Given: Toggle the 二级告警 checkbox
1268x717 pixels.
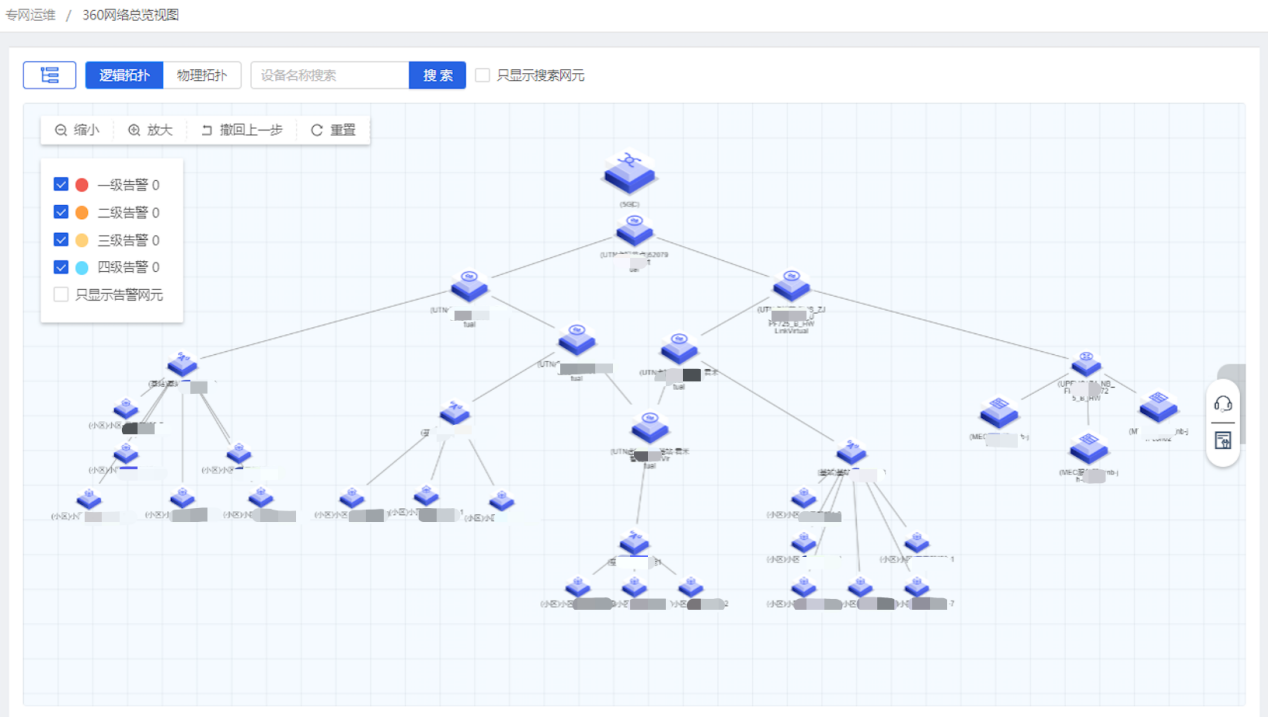Looking at the screenshot, I should point(61,212).
